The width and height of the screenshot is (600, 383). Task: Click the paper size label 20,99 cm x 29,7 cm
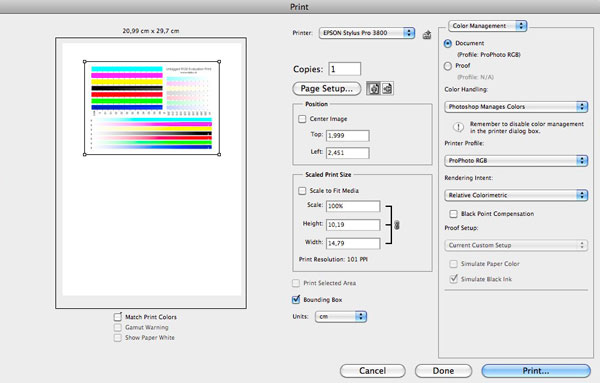(x=151, y=31)
